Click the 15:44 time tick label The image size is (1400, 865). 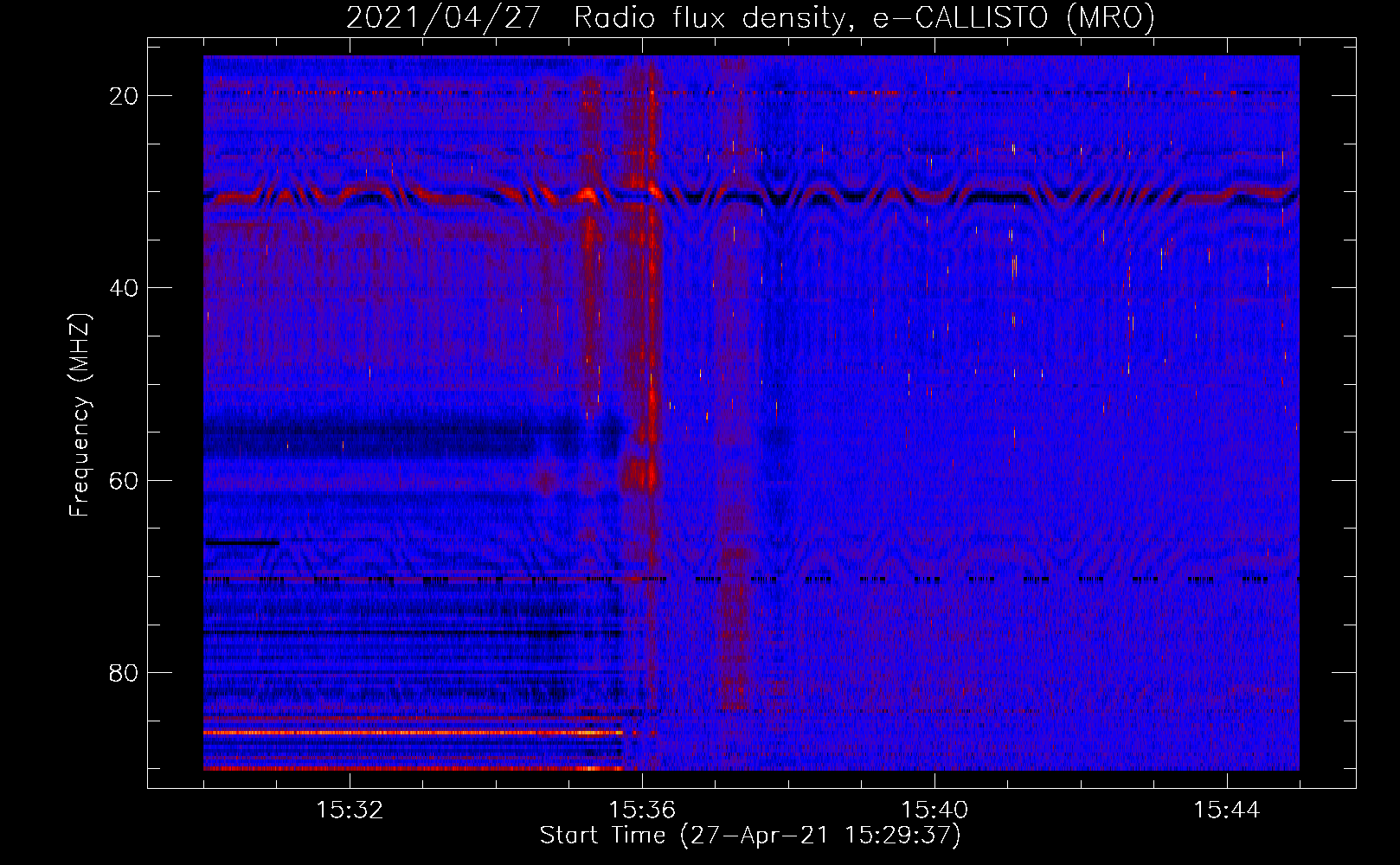pyautogui.click(x=1227, y=811)
